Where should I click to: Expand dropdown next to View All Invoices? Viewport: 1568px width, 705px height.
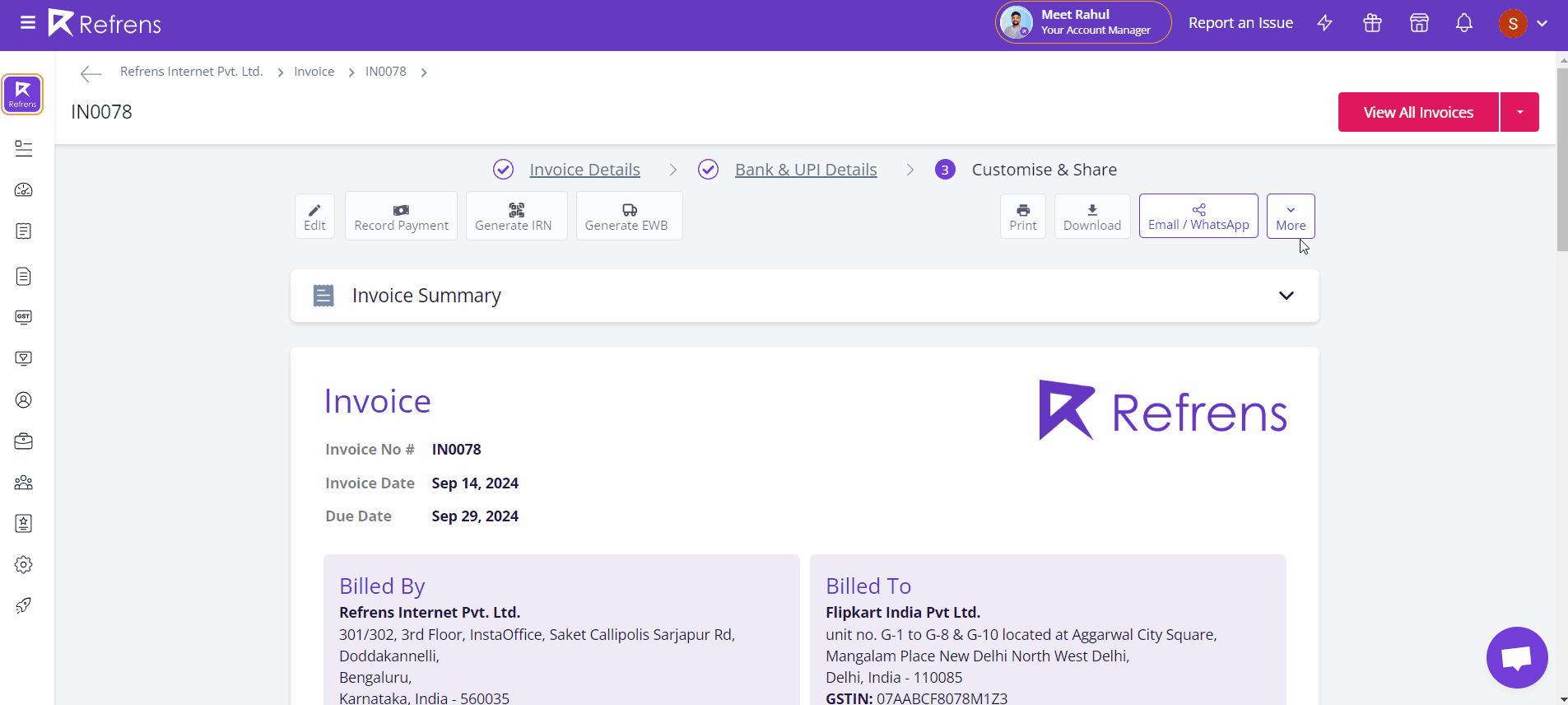(x=1519, y=112)
